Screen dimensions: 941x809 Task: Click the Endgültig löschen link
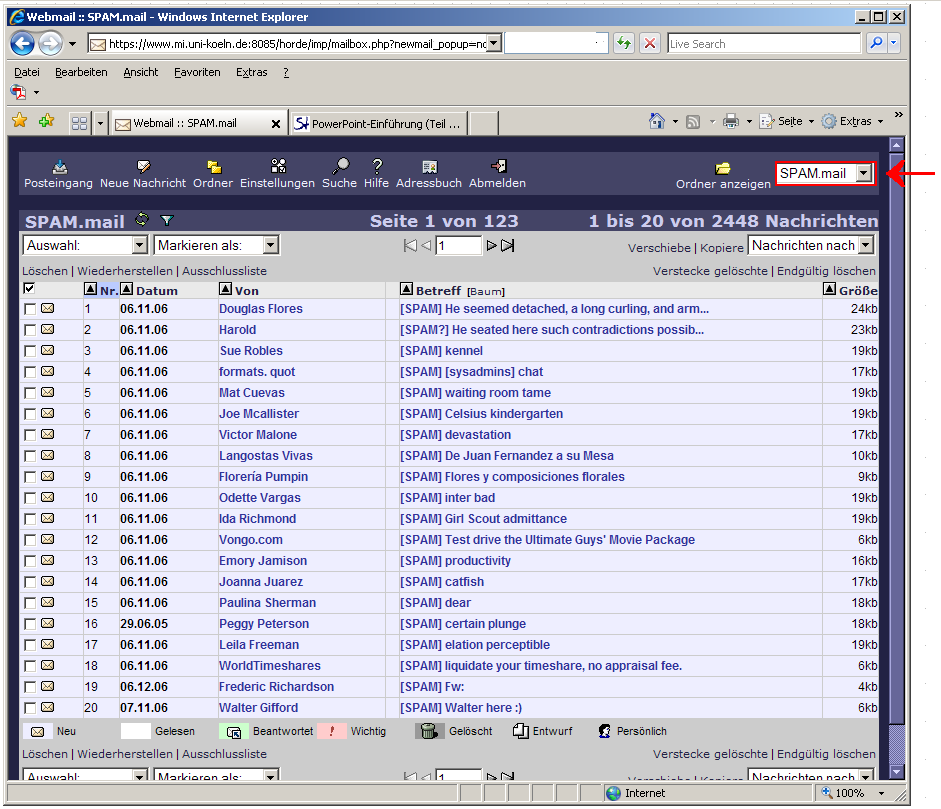(826, 271)
